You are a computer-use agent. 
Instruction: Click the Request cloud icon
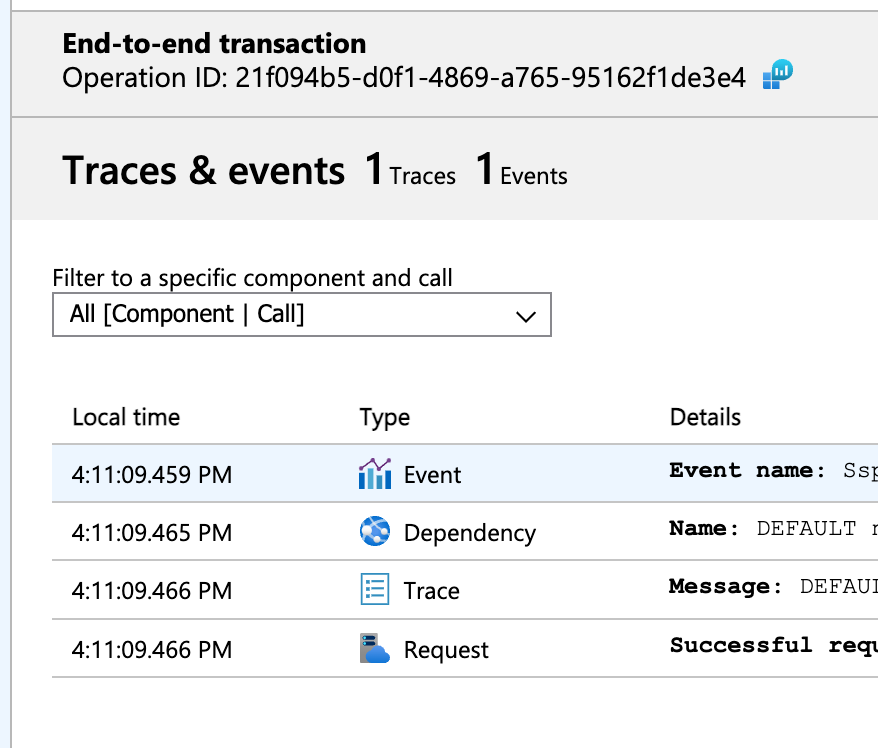(x=373, y=648)
